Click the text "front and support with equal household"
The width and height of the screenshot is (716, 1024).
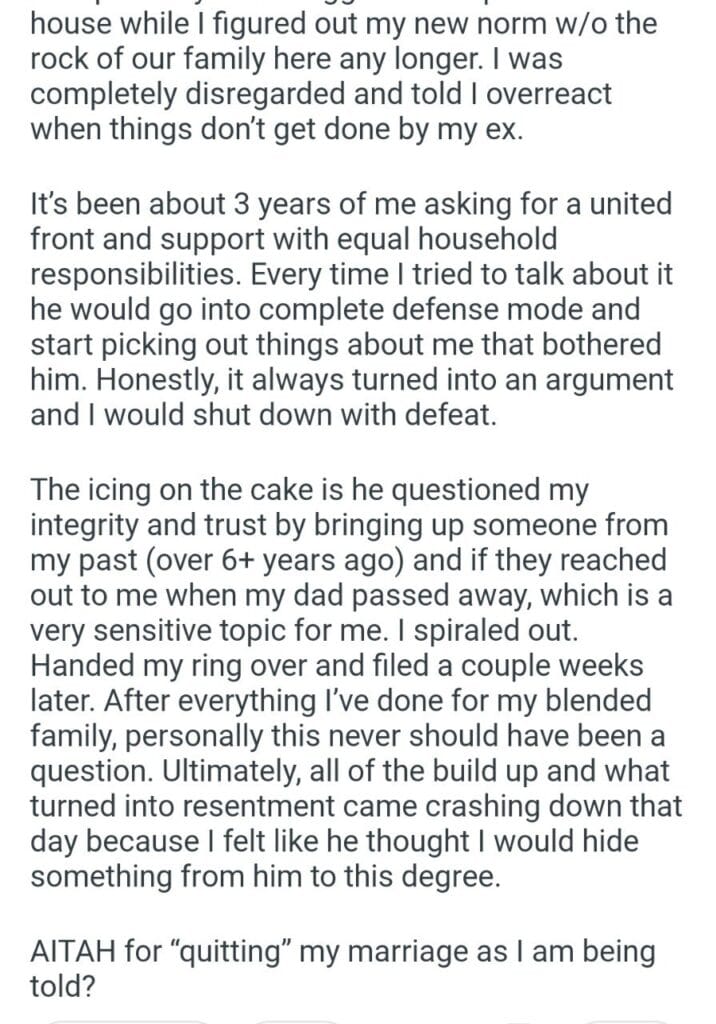click(294, 238)
